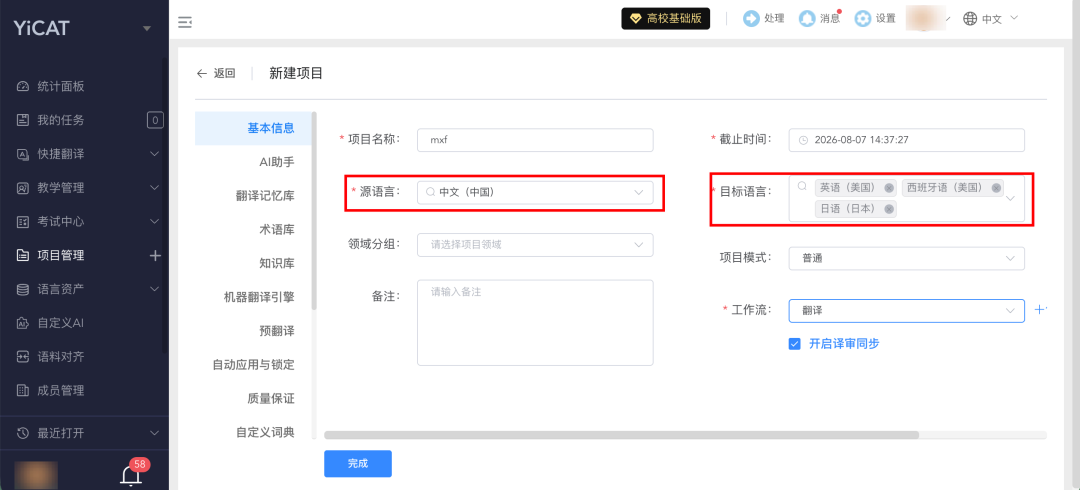Click the 教学管理 sidebar icon

click(x=23, y=188)
